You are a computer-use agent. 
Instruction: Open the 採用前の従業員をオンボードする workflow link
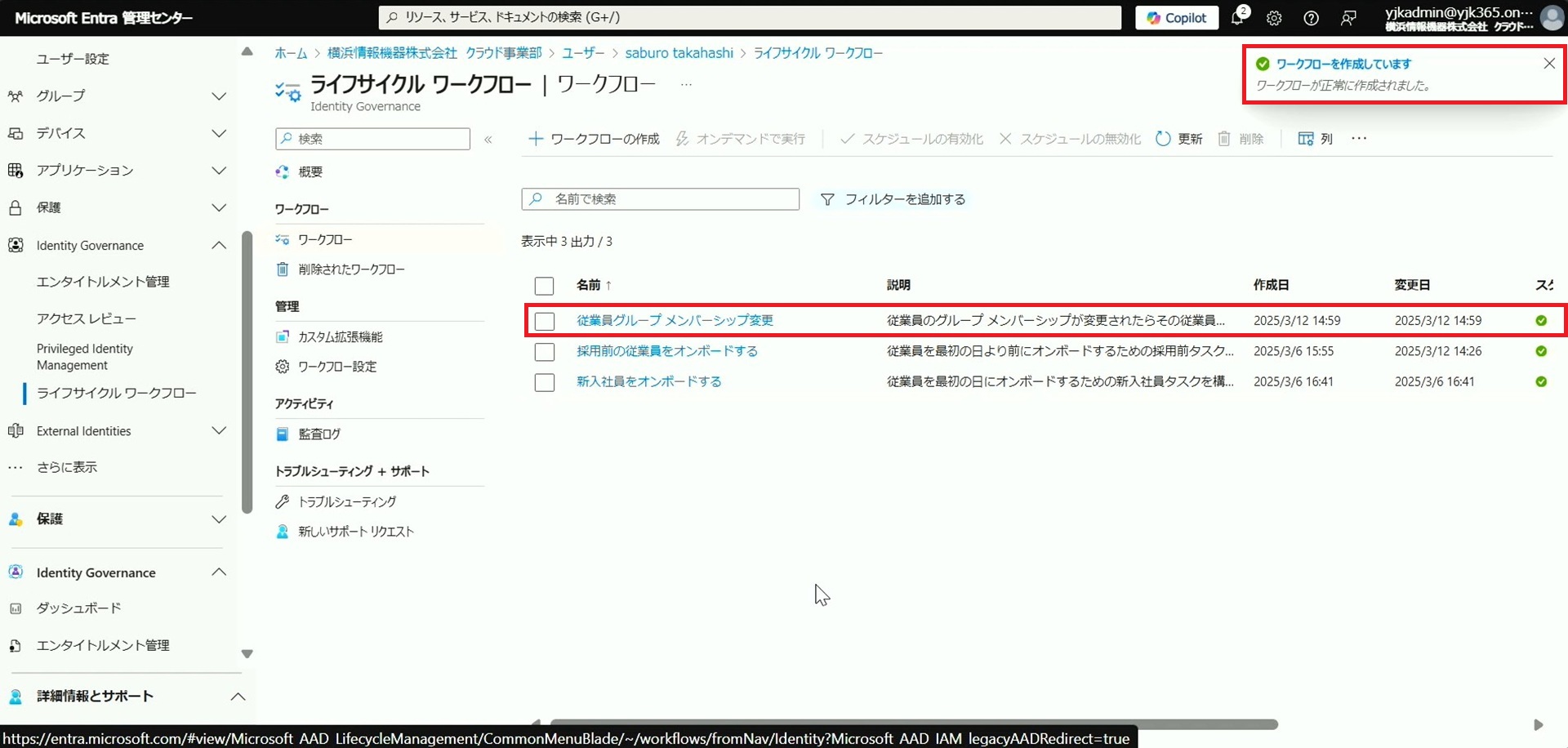[x=667, y=351]
